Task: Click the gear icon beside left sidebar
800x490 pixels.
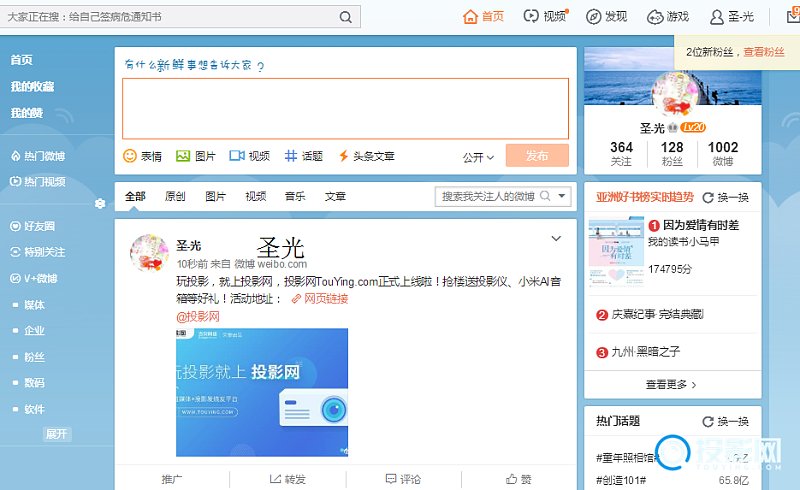Action: pos(100,204)
